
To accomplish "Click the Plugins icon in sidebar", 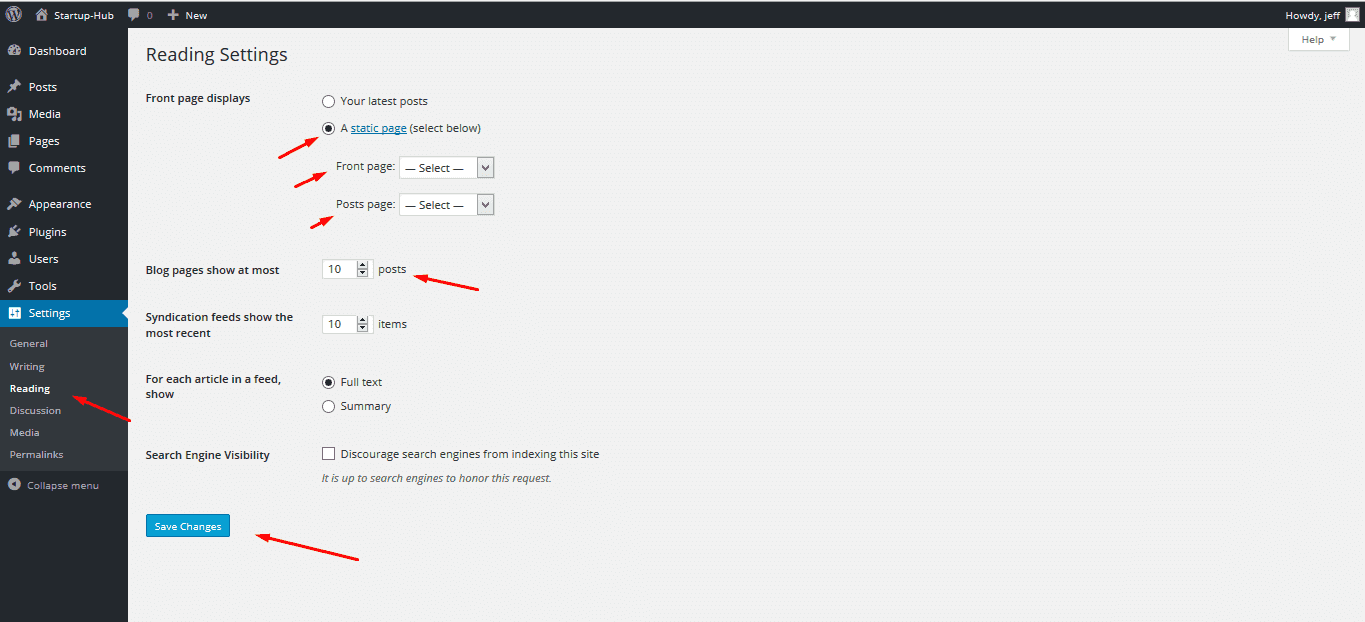I will (14, 232).
